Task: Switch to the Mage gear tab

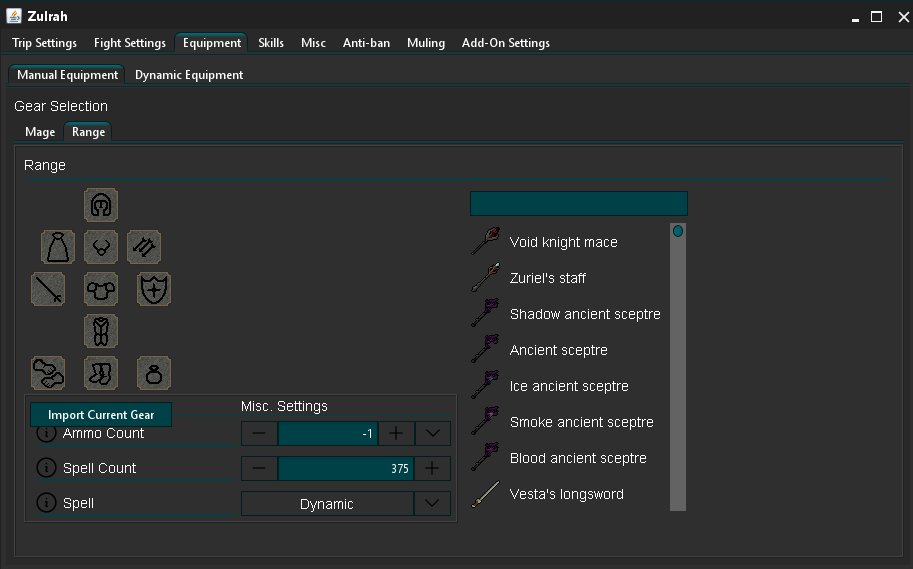Action: pos(40,132)
